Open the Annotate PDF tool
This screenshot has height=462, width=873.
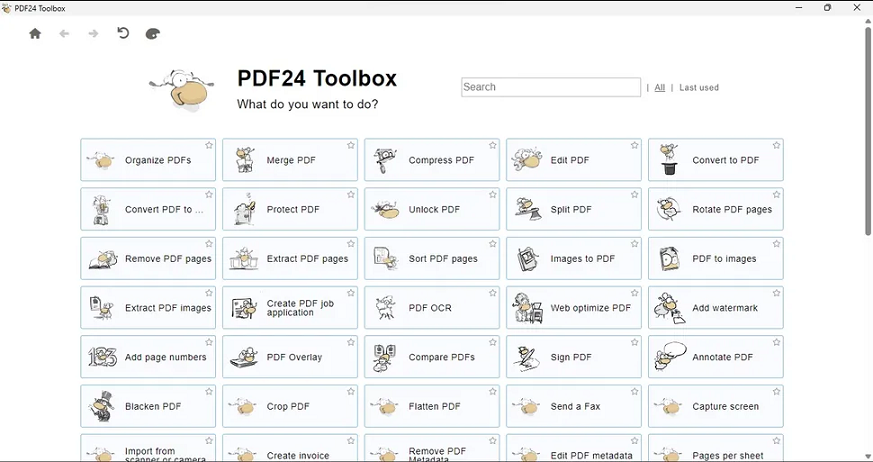(x=716, y=357)
